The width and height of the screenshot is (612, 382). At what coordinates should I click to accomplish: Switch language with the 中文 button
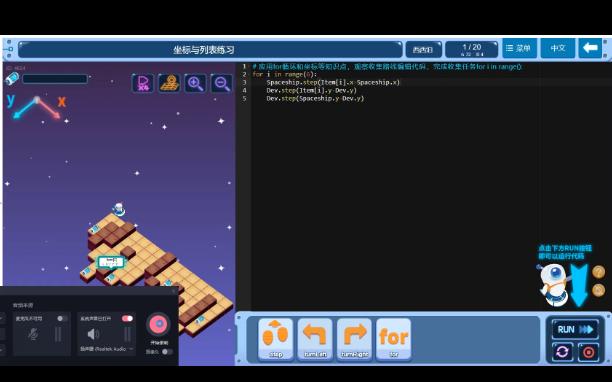click(557, 48)
